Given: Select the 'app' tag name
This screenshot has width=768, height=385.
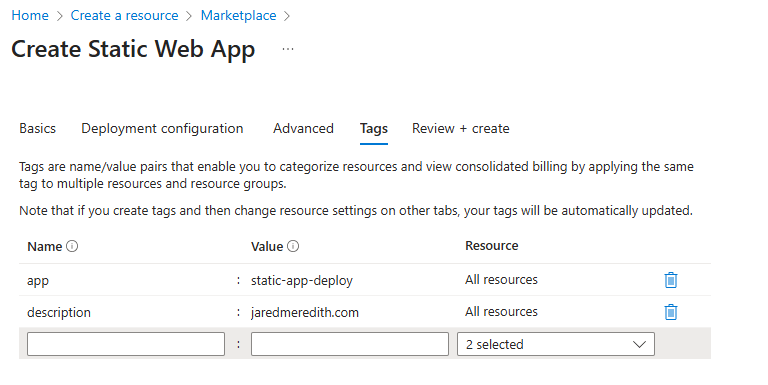Looking at the screenshot, I should (38, 281).
